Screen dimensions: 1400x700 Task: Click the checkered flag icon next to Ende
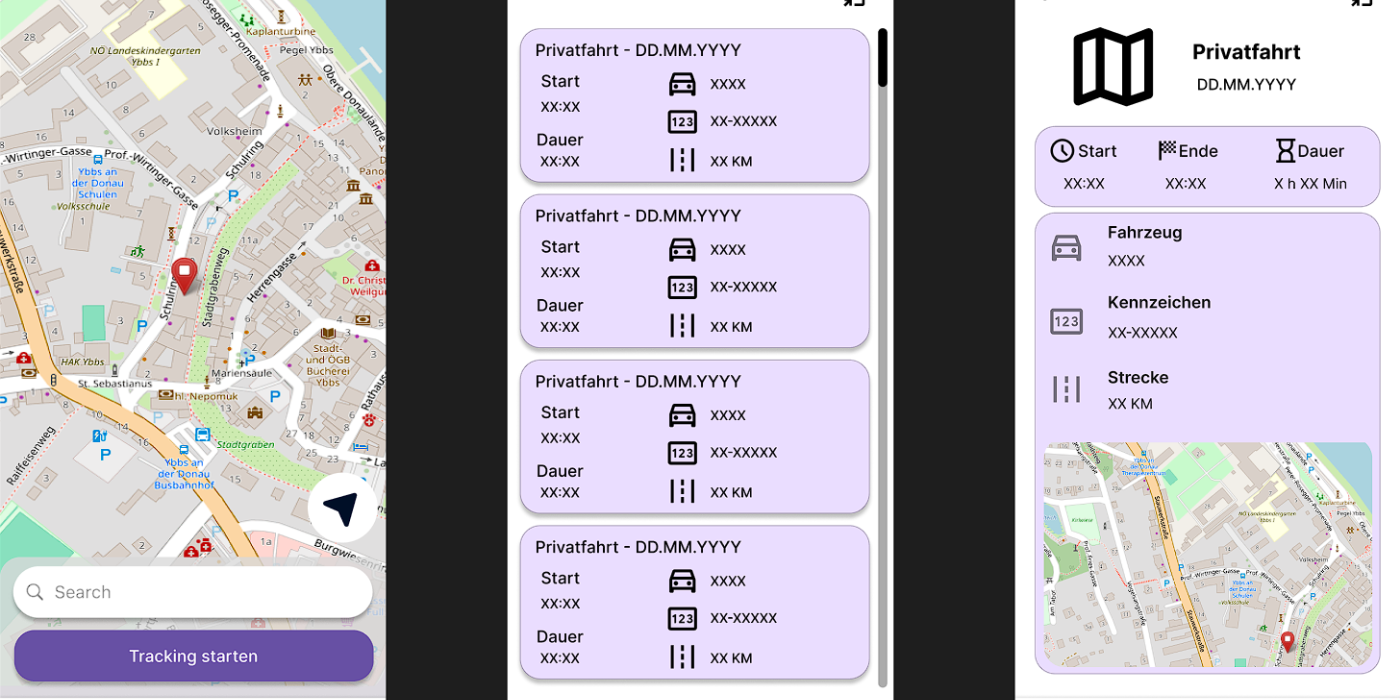pos(1167,151)
